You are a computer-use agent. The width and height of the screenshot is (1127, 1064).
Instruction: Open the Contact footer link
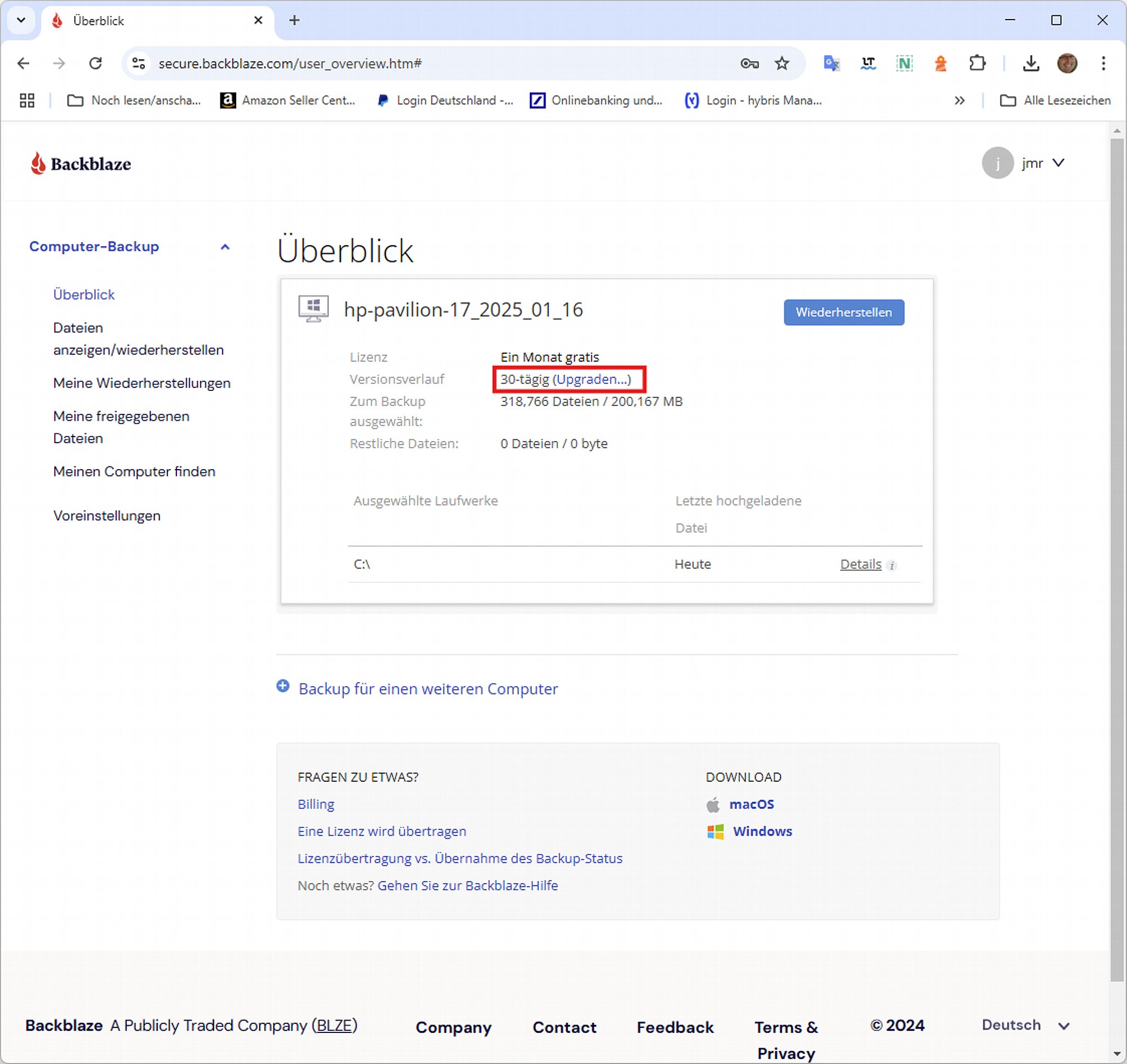(565, 1027)
